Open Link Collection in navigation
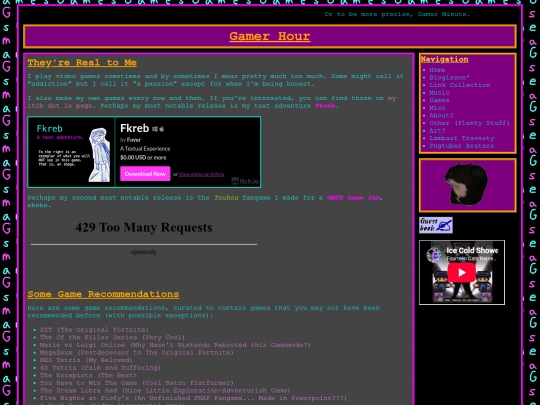This screenshot has height=405, width=540. pos(459,85)
